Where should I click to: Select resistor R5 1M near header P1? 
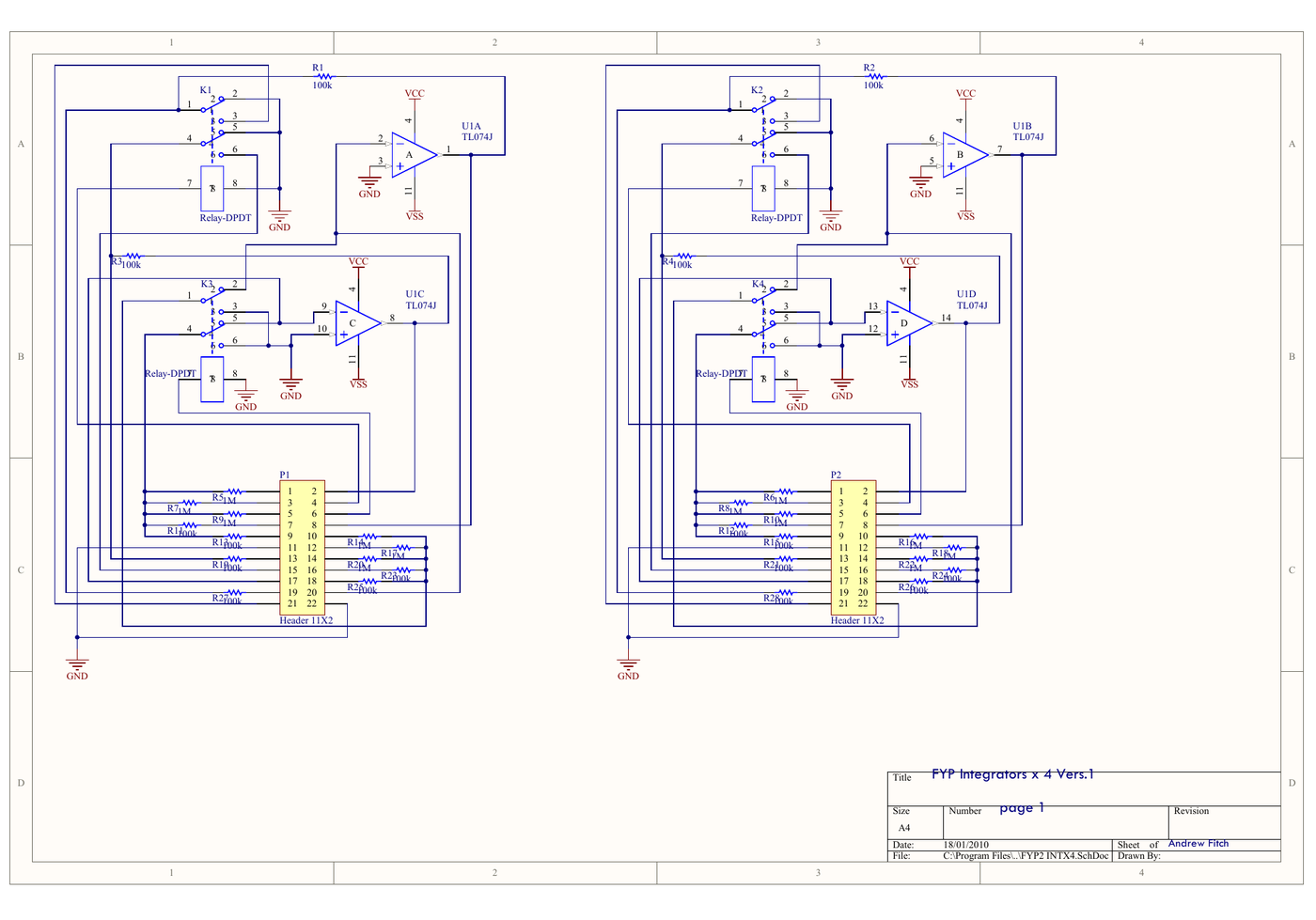[x=235, y=491]
